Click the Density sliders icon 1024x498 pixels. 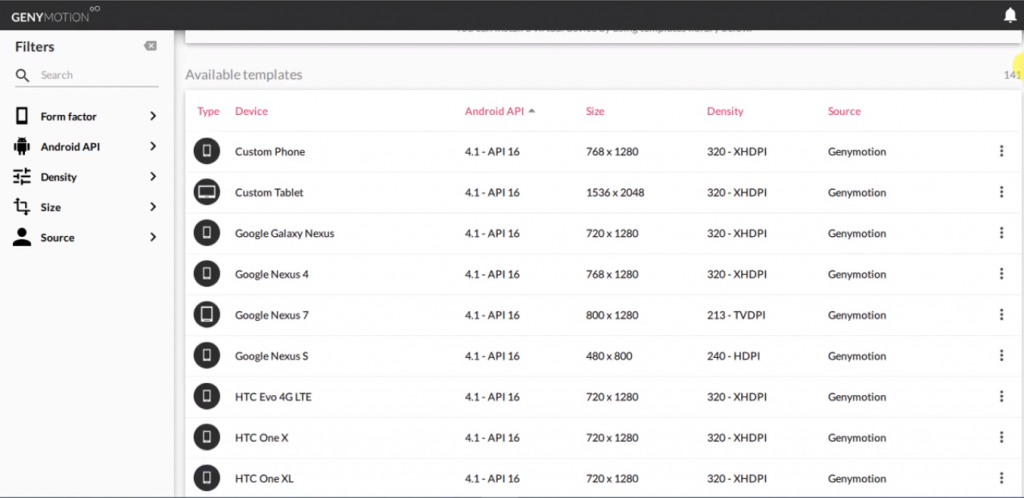[22, 177]
